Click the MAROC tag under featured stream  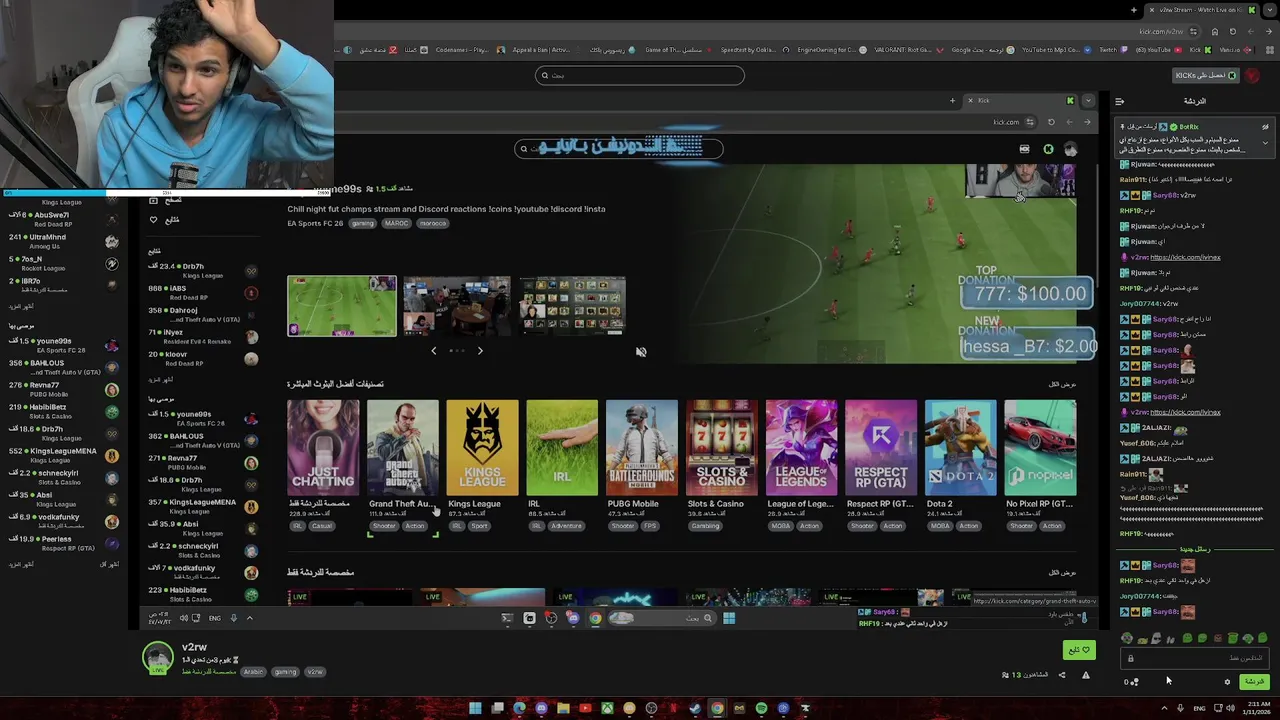click(x=397, y=223)
